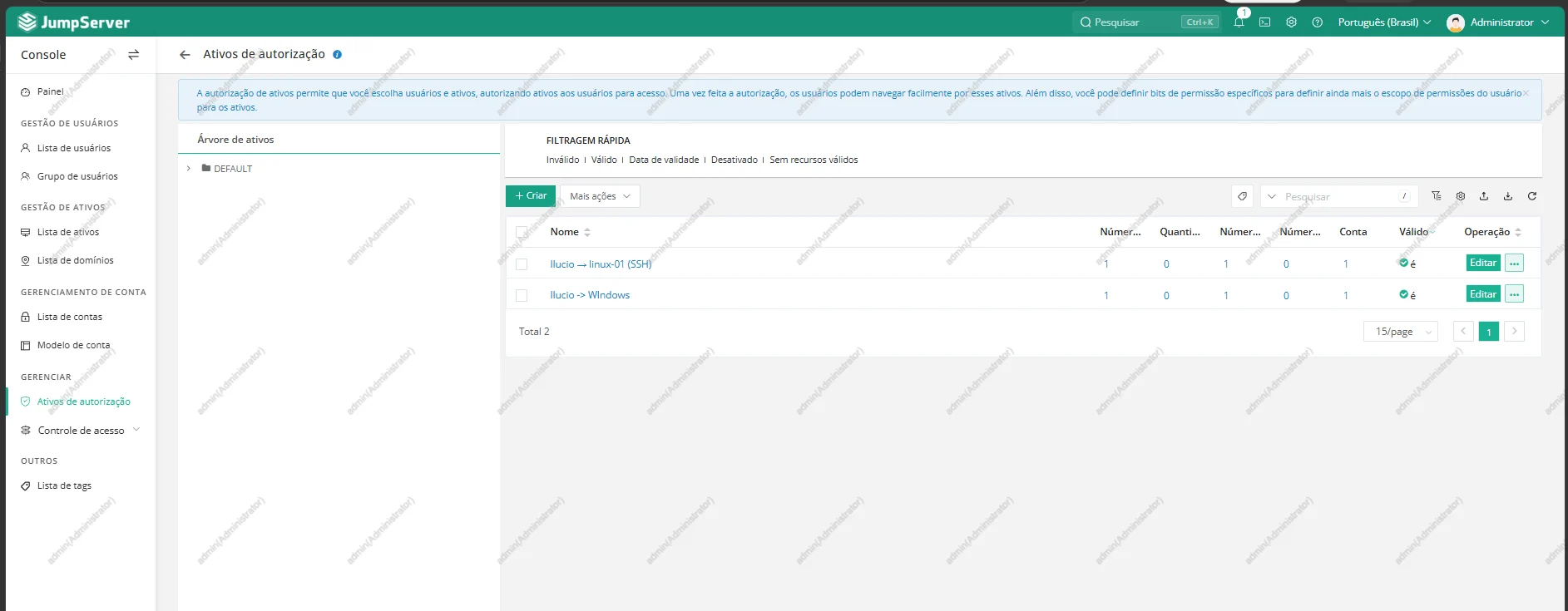Click the import (download arrow) table icon
Viewport: 1568px width, 611px height.
[x=1507, y=196]
